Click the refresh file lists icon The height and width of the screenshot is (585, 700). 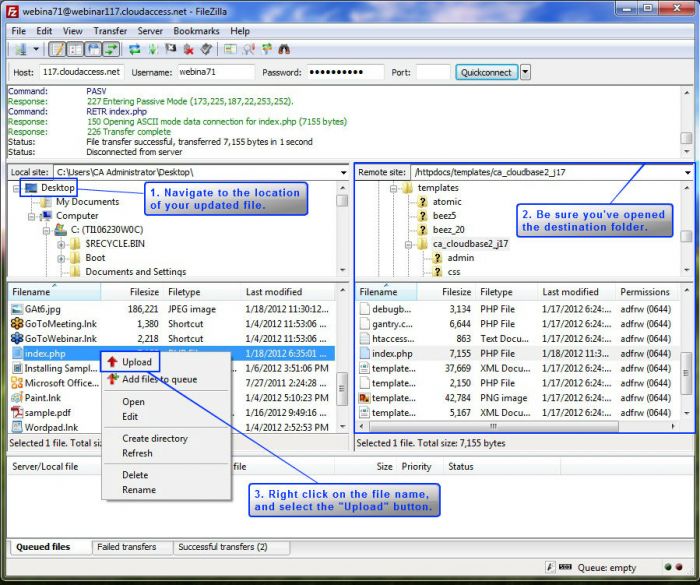tap(134, 49)
